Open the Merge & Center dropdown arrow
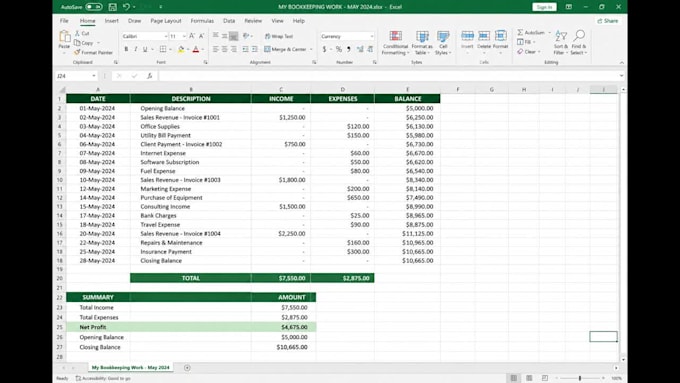Screen dimensions: 680x383 (x=311, y=49)
